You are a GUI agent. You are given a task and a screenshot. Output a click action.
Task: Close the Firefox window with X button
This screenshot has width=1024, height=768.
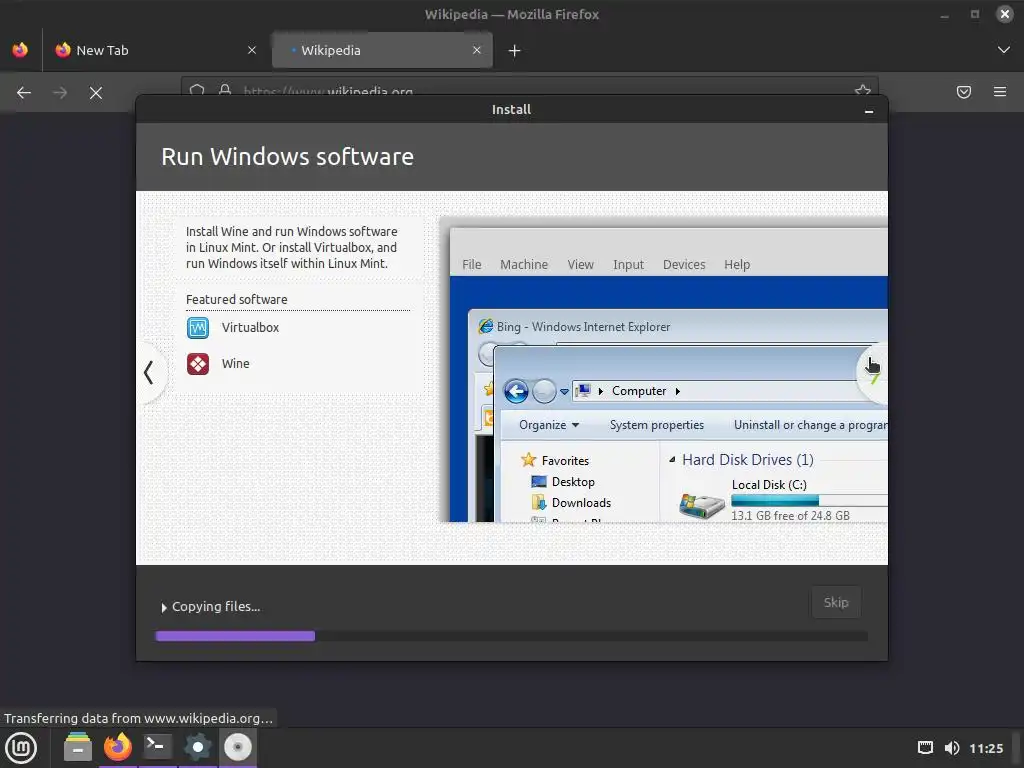[x=1004, y=14]
